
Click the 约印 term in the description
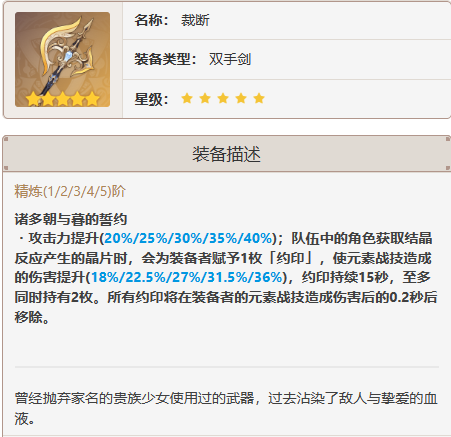[291, 258]
